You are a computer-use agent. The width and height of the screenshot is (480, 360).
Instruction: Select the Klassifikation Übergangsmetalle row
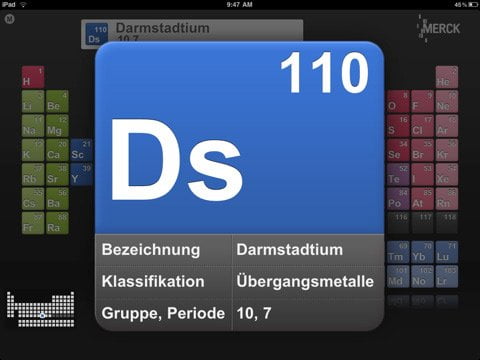click(x=240, y=281)
